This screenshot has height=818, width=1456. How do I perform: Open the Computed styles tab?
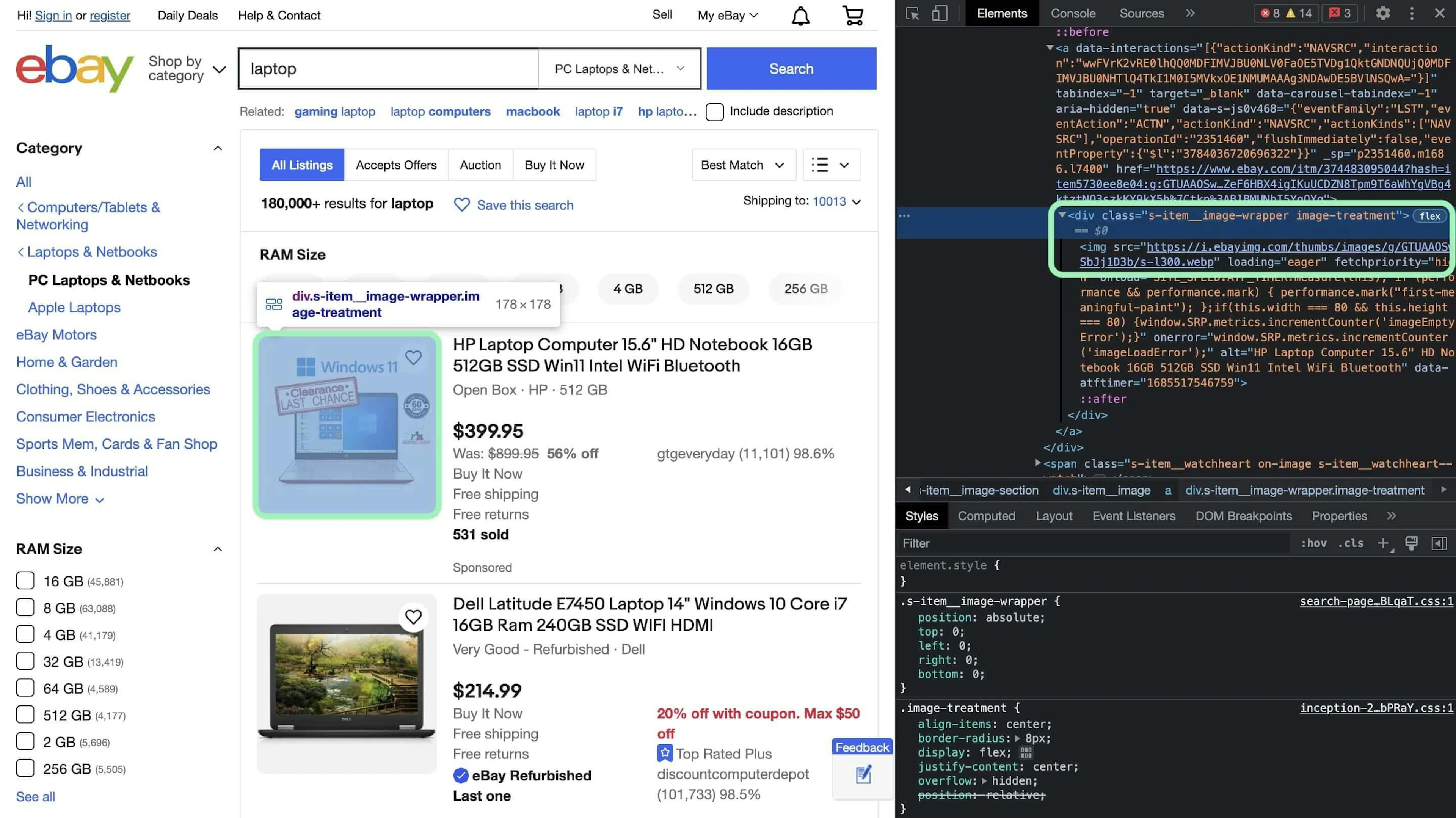[986, 515]
